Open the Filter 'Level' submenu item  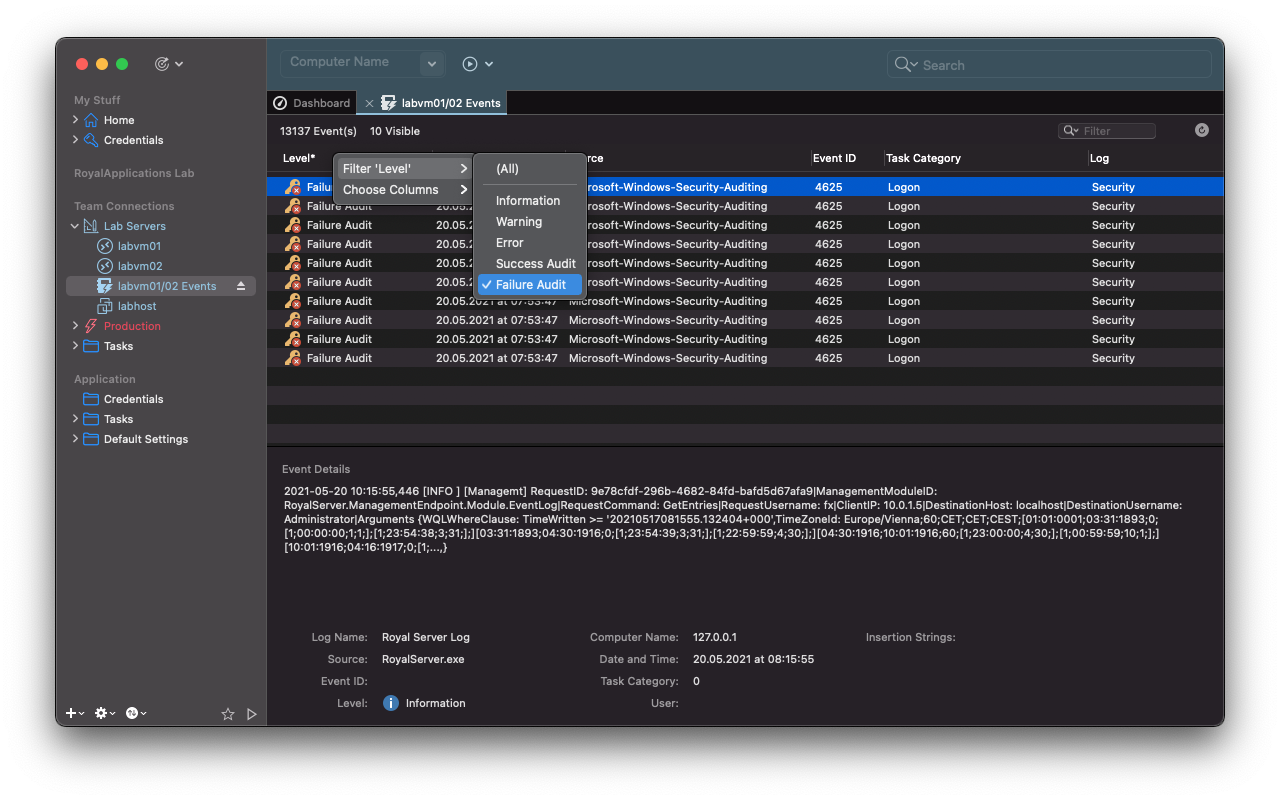404,169
